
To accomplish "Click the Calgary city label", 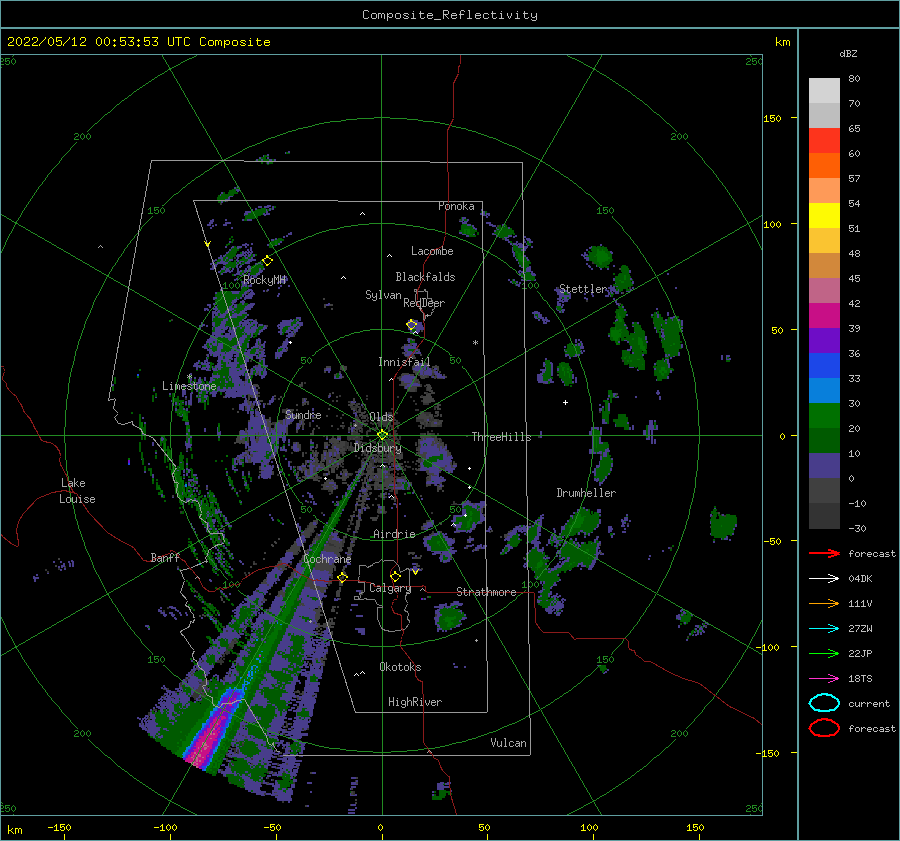I will point(390,588).
